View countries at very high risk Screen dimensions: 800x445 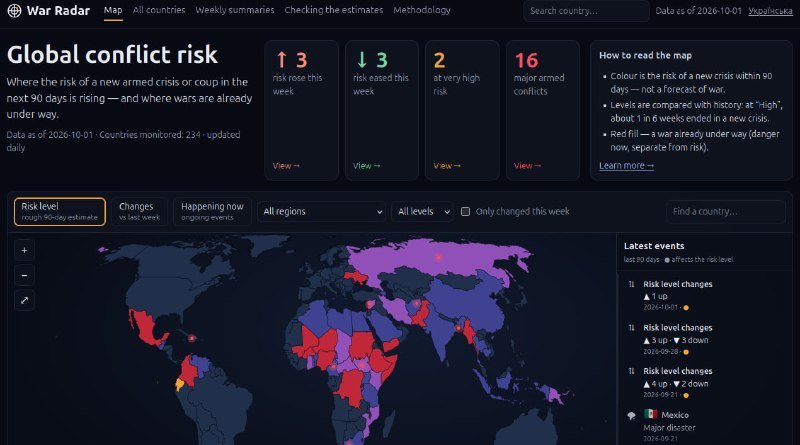[x=447, y=166]
